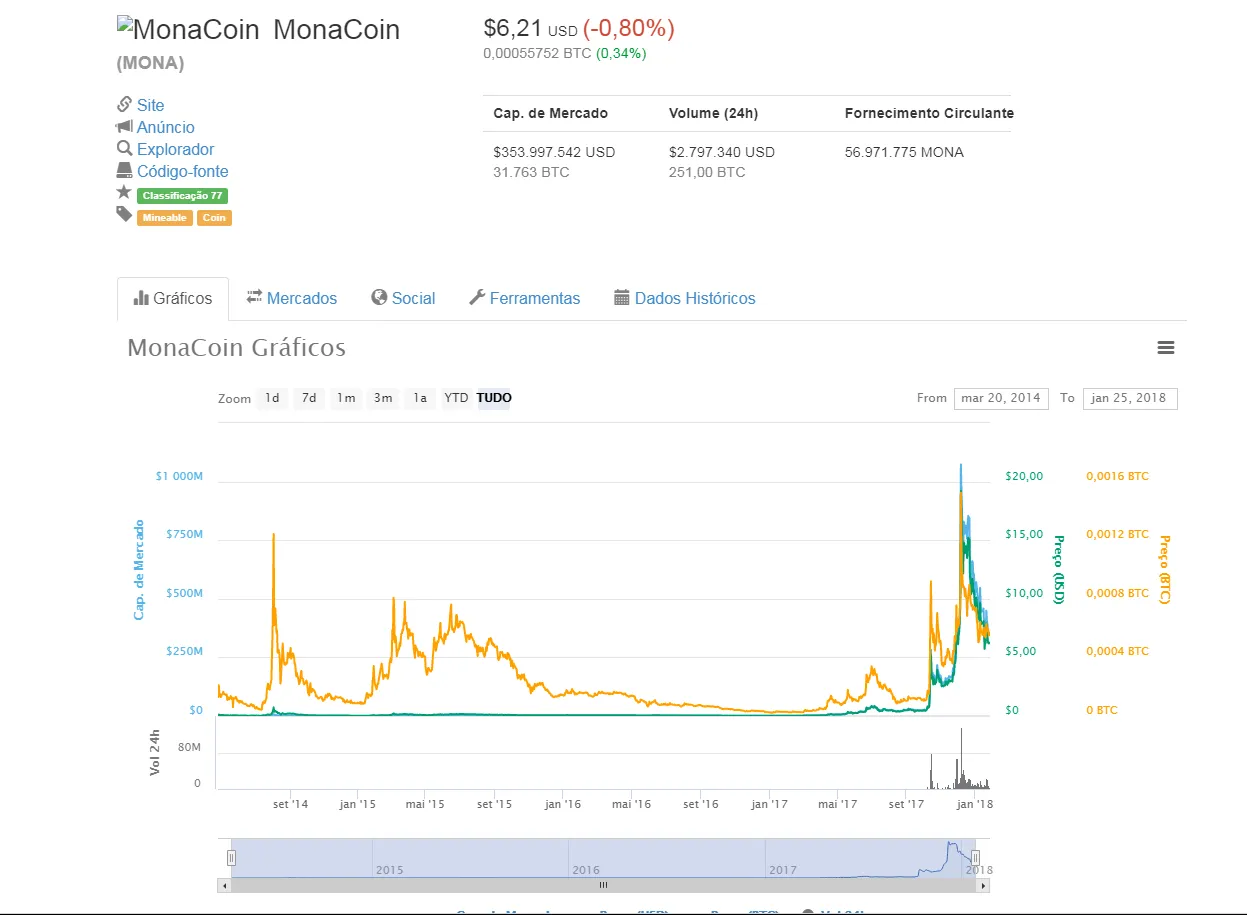
Task: Click the exchange arrows icon in Mercados tab
Action: tap(254, 297)
